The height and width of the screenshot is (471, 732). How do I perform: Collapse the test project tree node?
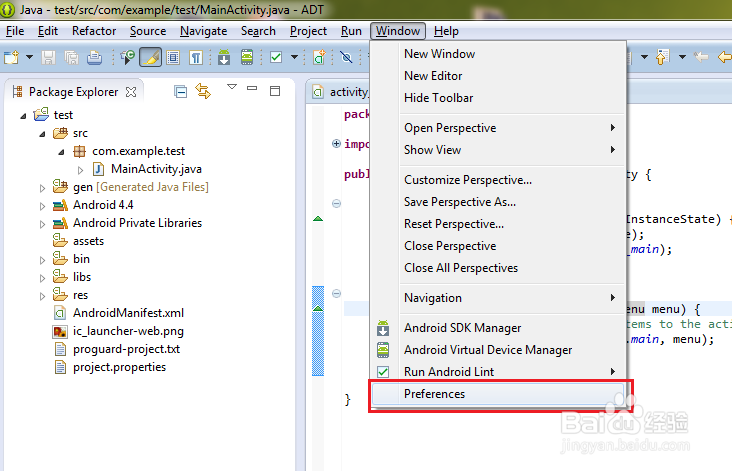[23, 116]
